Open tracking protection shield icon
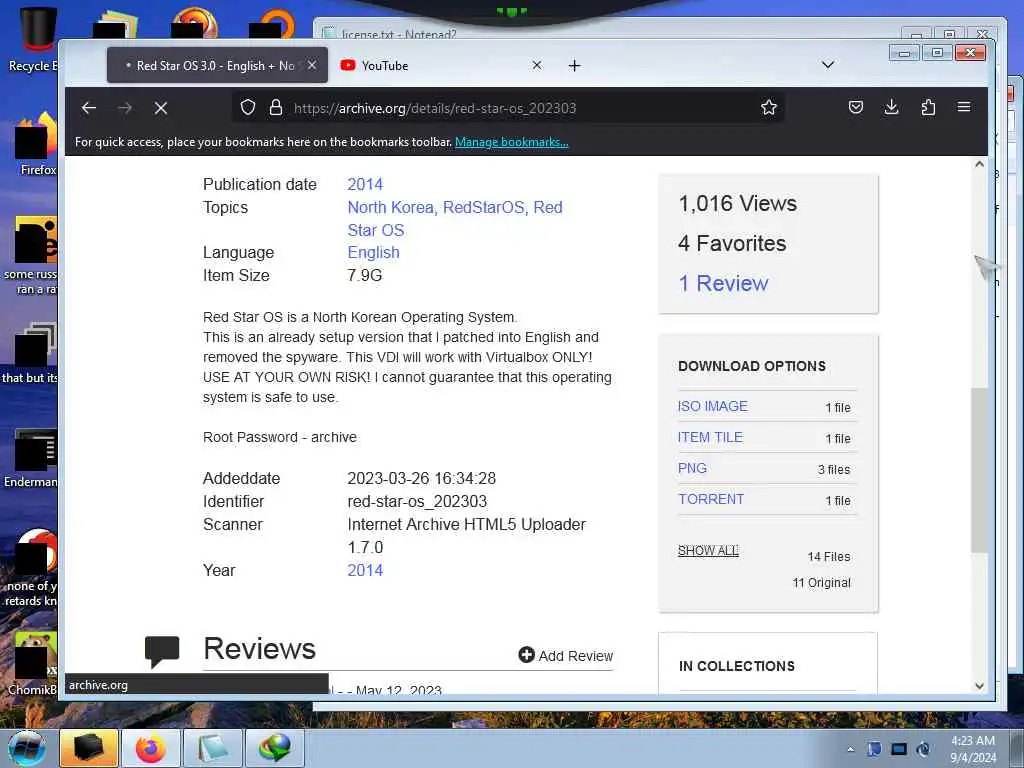This screenshot has height=768, width=1024. 248,107
